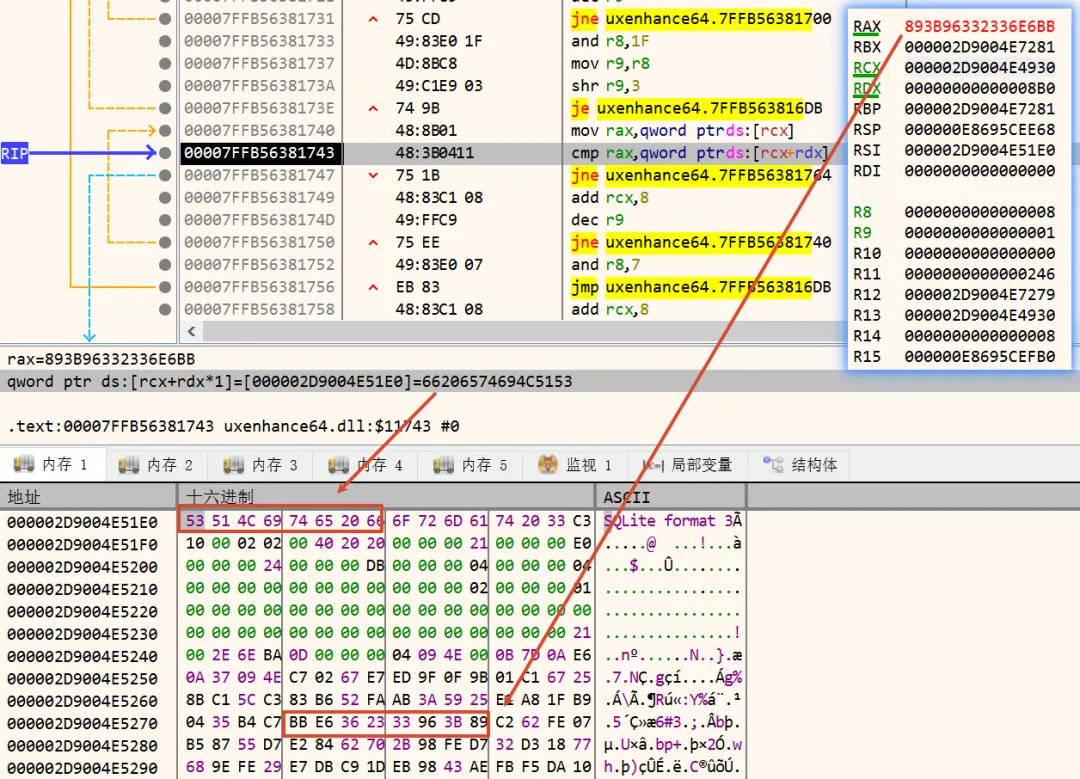Image resolution: width=1080 pixels, height=779 pixels.
Task: Click the memory chip icon on 内存 2 tab
Action: pos(129,465)
